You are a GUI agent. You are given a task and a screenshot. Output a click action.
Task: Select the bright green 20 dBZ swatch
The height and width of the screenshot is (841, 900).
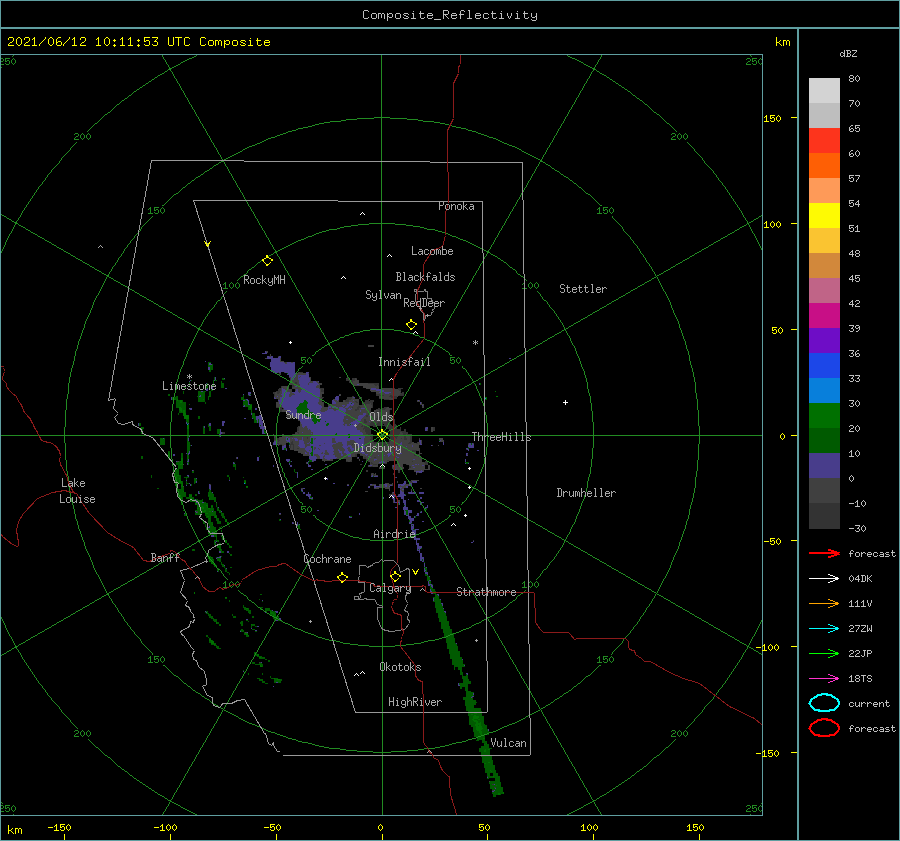click(824, 416)
